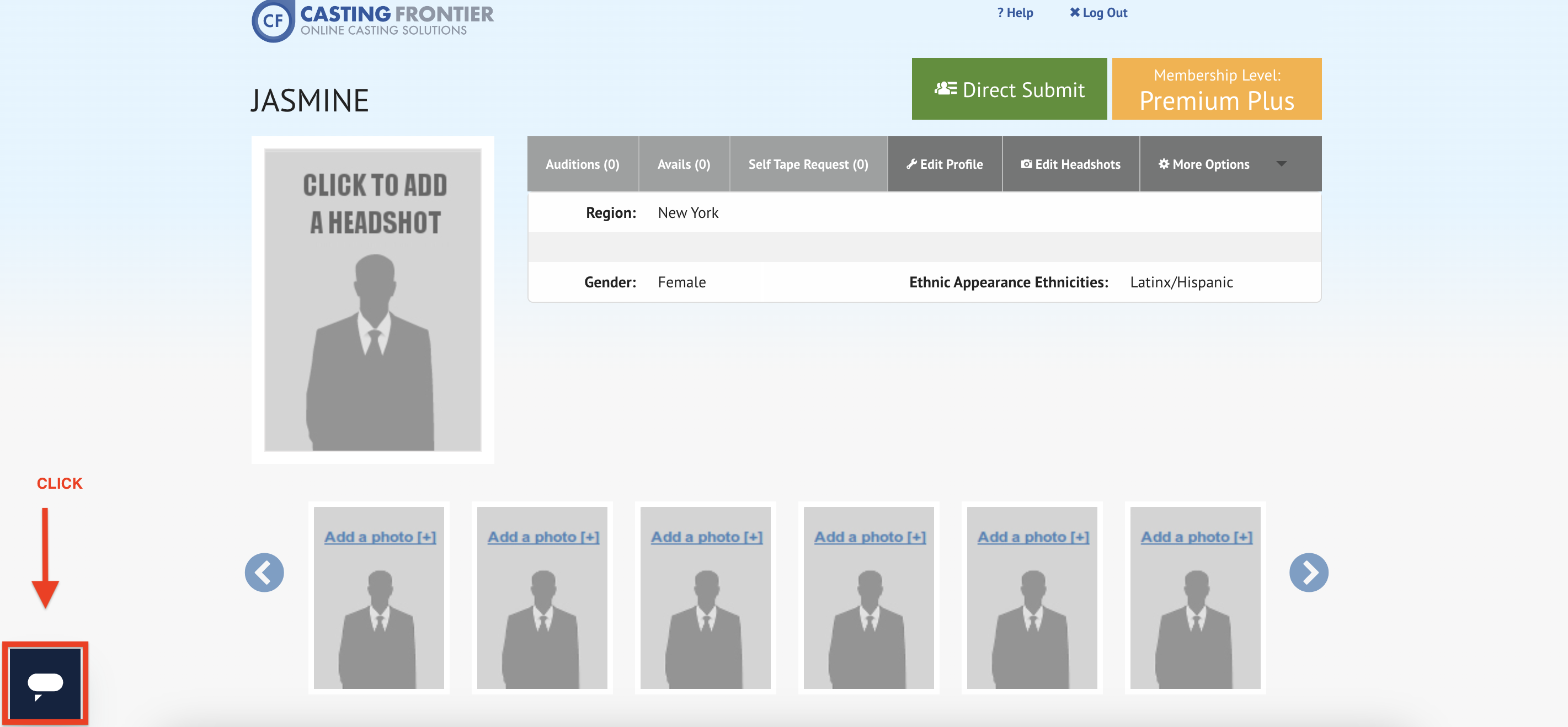Open Edit Headshots

(x=1071, y=164)
